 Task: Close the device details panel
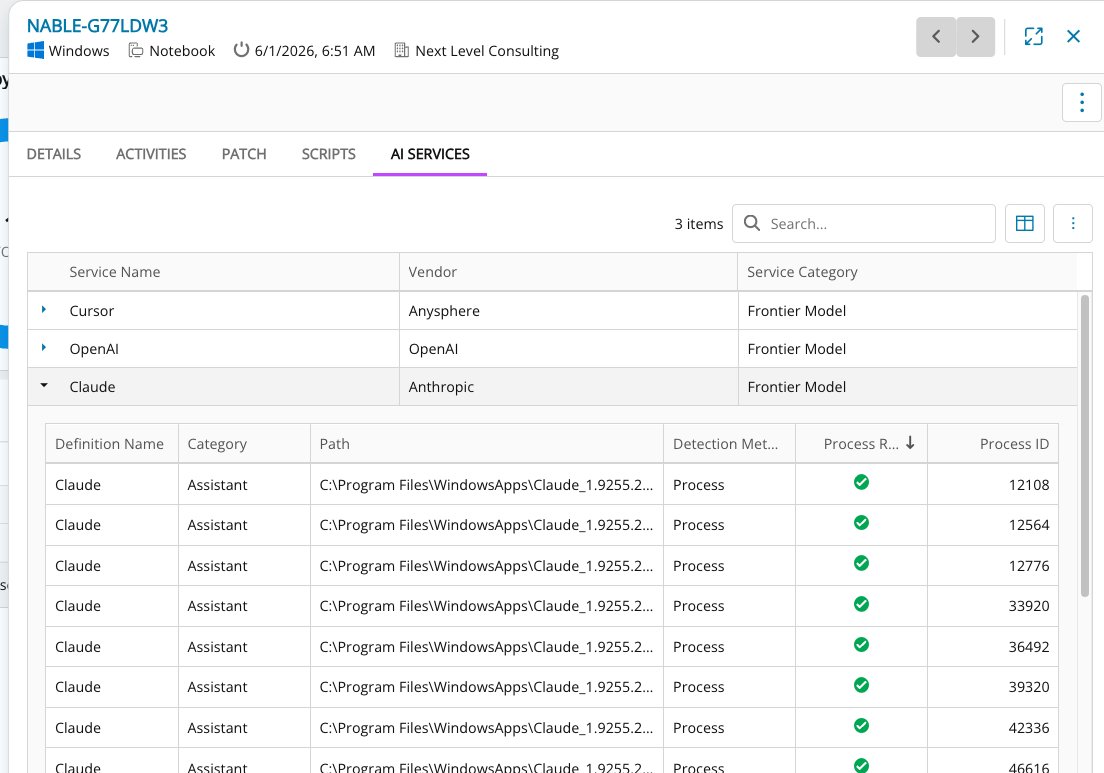click(1073, 37)
